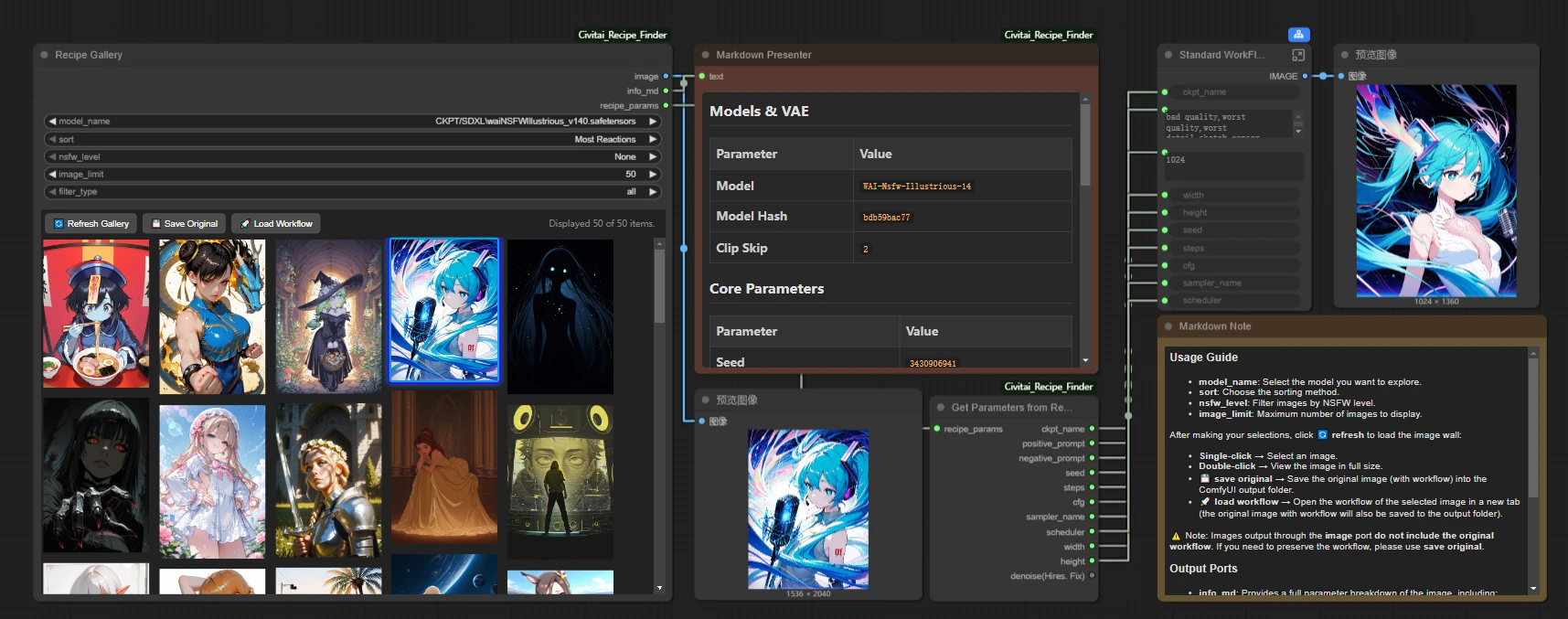Click sampler_name output port on Get Parameters
The width and height of the screenshot is (1568, 619).
pos(1092,517)
